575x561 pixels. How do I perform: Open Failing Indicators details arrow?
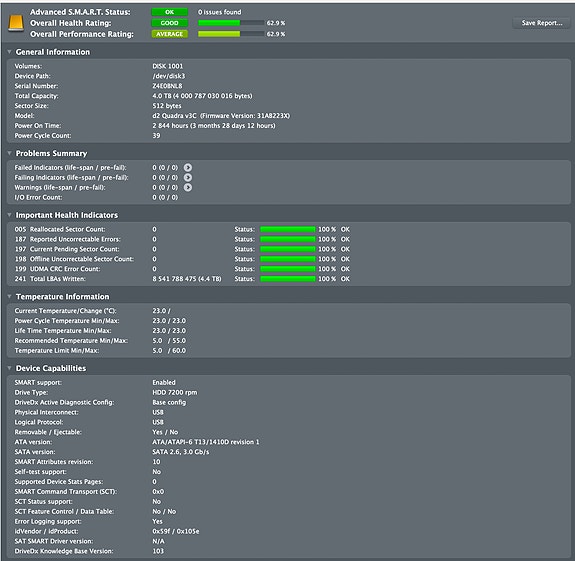(188, 177)
